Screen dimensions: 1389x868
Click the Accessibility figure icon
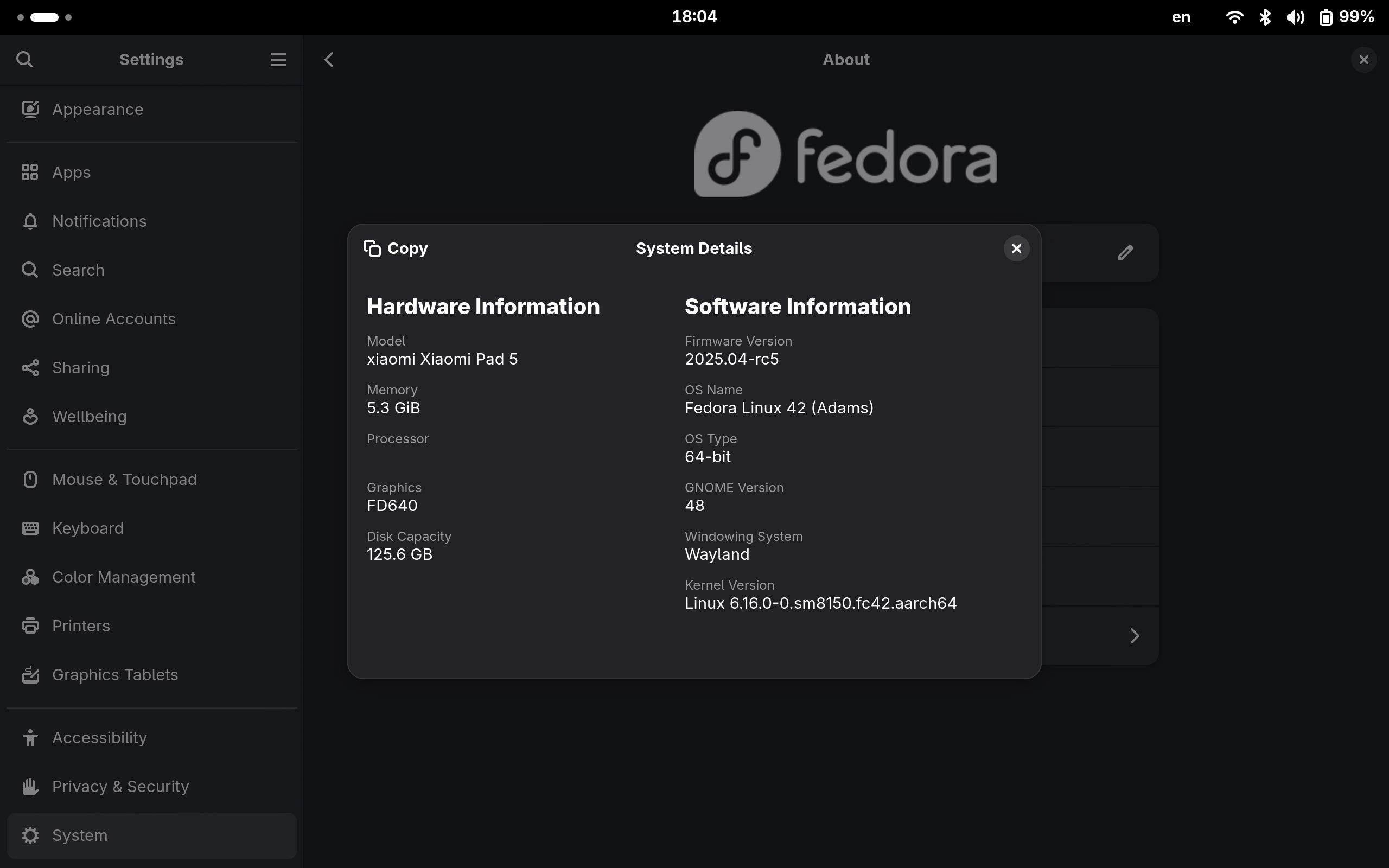(x=30, y=738)
